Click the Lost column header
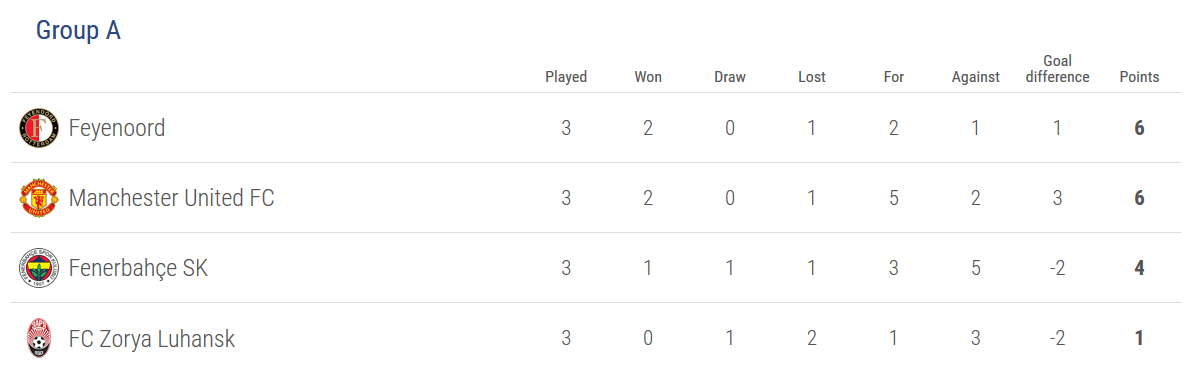Viewport: 1197px width, 372px height. pyautogui.click(x=811, y=77)
